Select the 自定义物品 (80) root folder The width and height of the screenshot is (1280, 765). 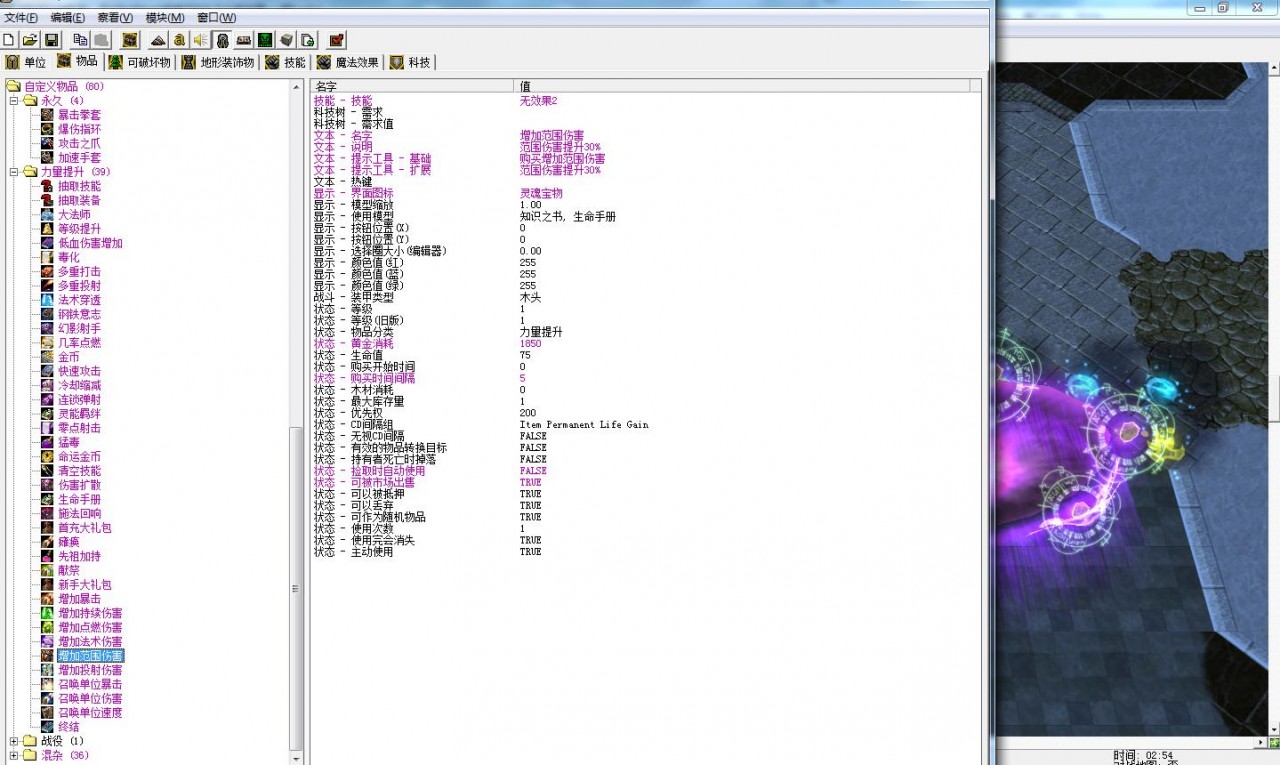point(64,86)
